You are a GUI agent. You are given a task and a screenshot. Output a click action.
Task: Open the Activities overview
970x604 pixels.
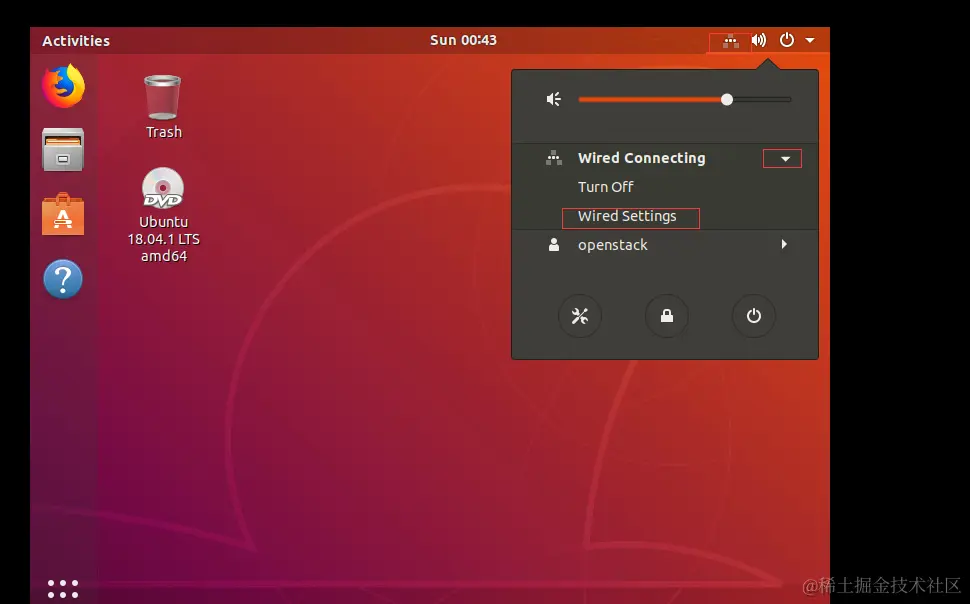(x=76, y=41)
